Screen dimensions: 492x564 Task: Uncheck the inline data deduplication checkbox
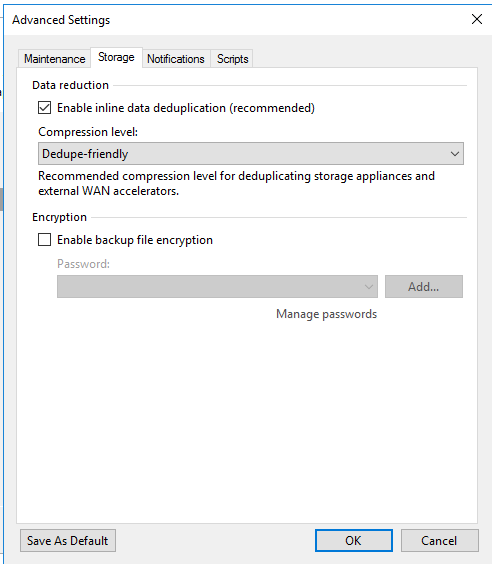click(x=45, y=108)
